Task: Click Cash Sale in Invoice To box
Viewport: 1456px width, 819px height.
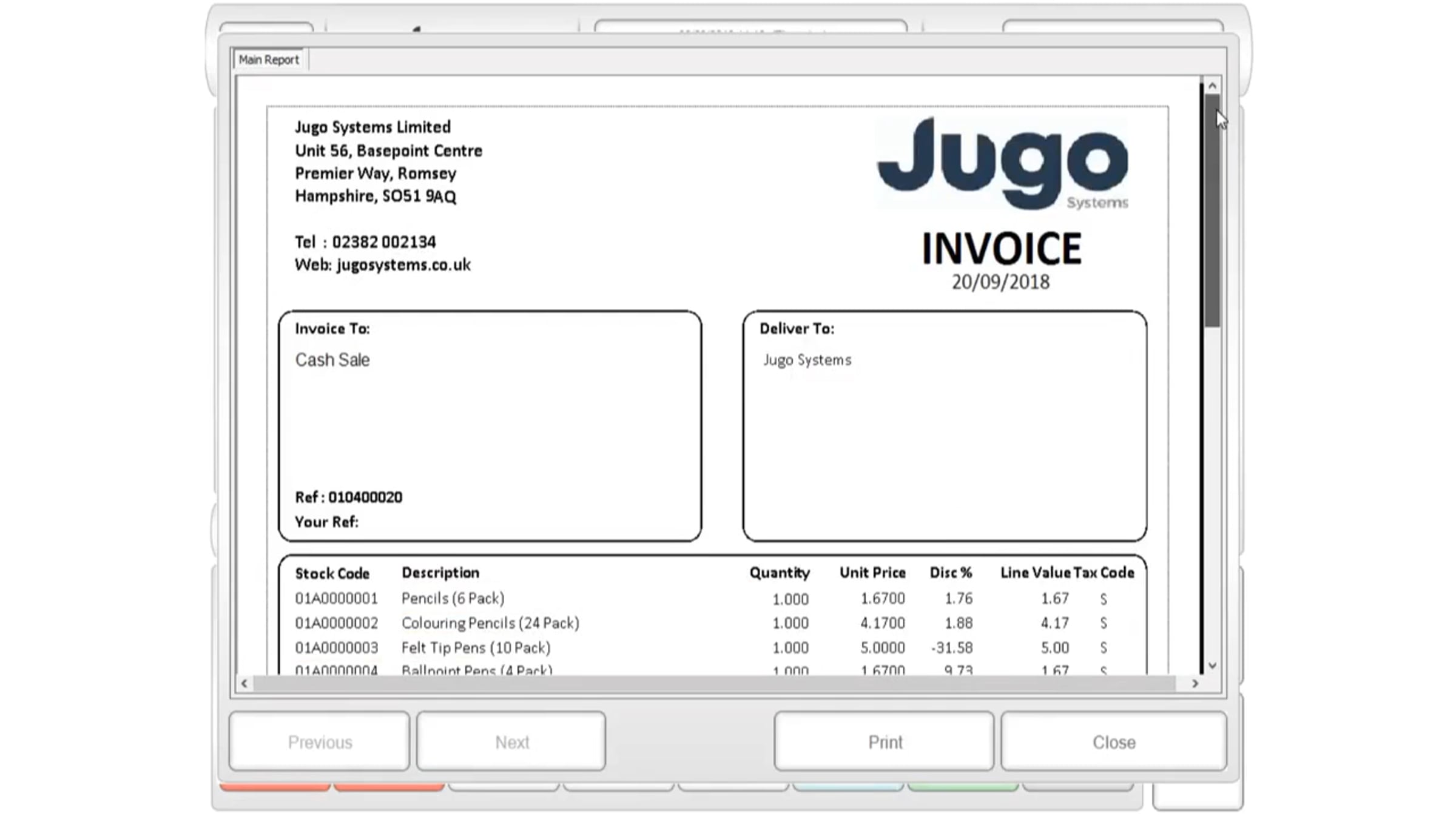Action: pyautogui.click(x=332, y=360)
